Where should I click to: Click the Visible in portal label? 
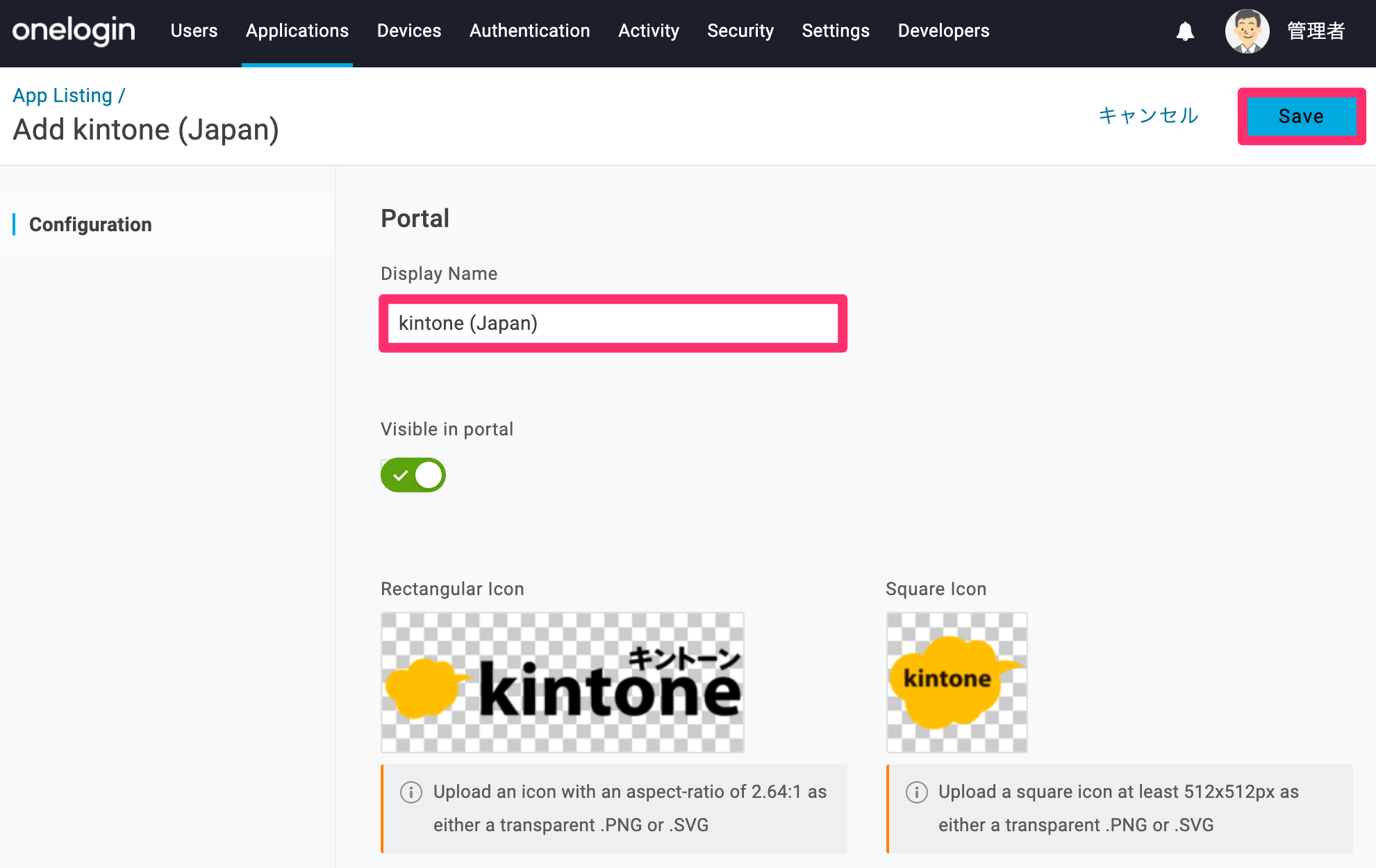click(x=447, y=429)
